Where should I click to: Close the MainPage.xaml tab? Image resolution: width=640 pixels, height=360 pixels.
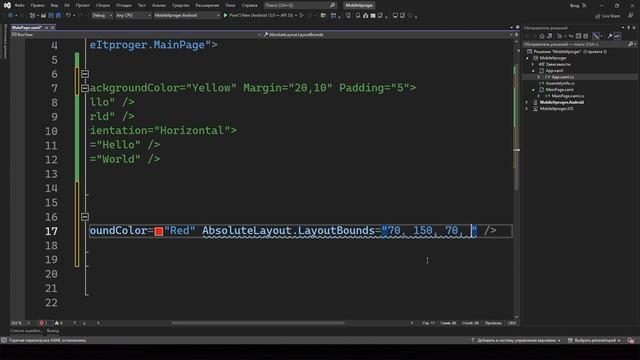point(53,27)
